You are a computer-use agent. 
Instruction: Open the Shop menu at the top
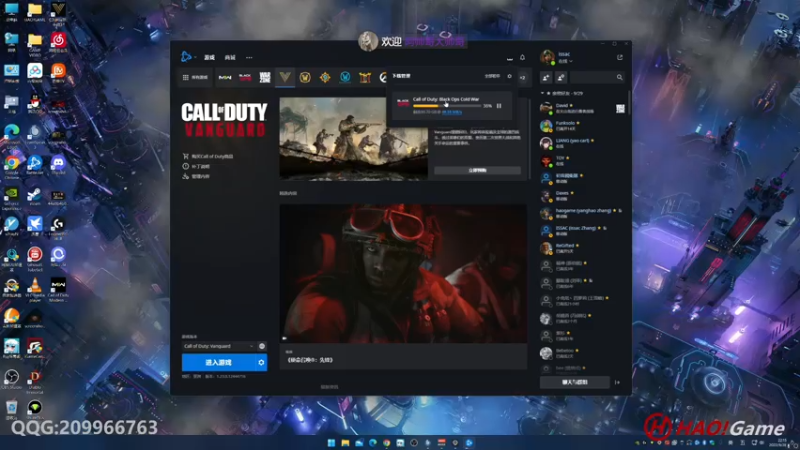point(230,58)
